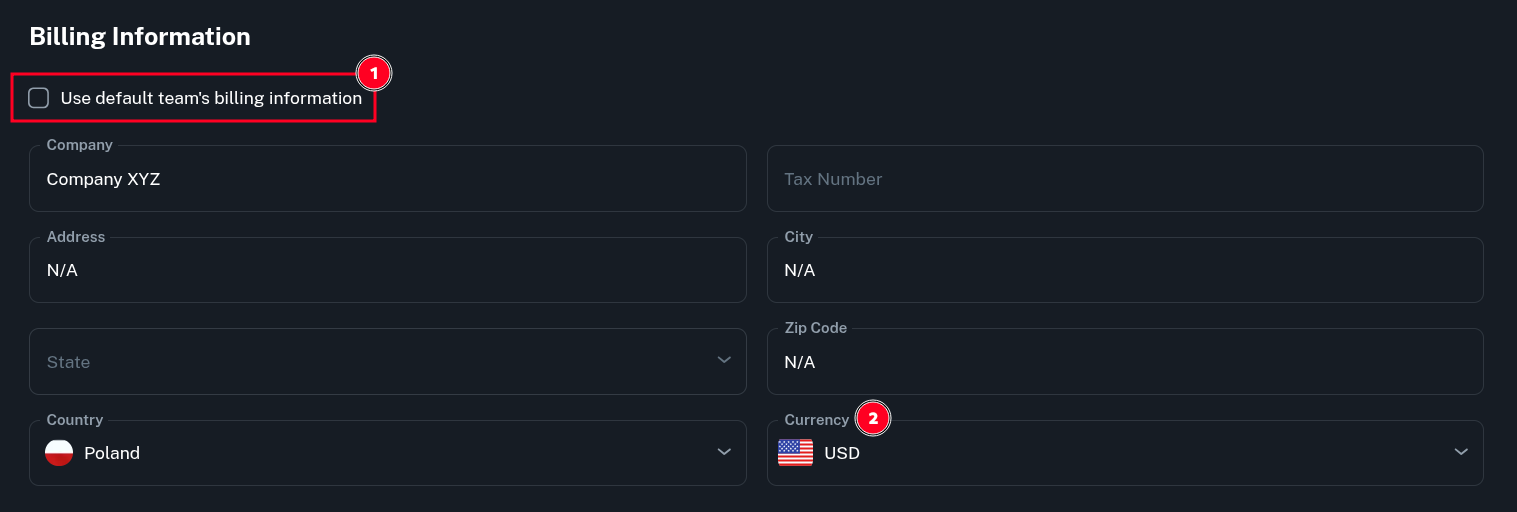1517x512 pixels.
Task: Expand the Currency dropdown chevron
Action: coord(1461,452)
